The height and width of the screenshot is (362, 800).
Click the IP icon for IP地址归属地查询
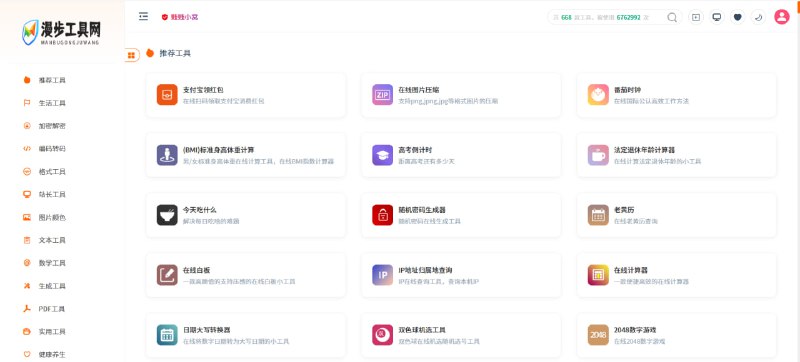[x=382, y=275]
